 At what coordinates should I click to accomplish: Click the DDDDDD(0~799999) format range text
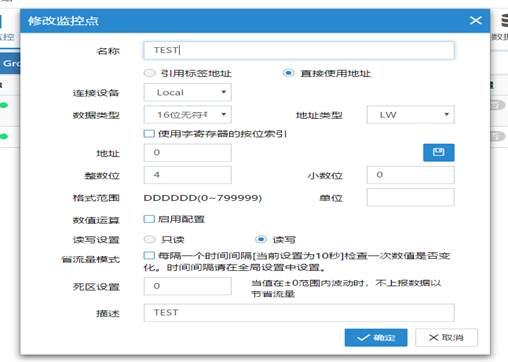pos(203,198)
